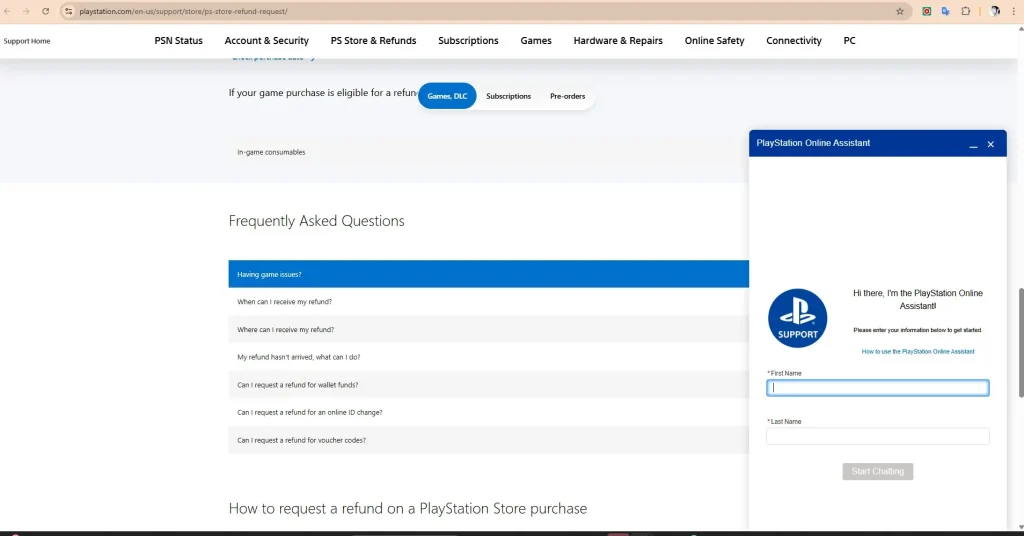This screenshot has width=1024, height=536.
Task: Click the refund request how-to heading
Action: point(408,509)
